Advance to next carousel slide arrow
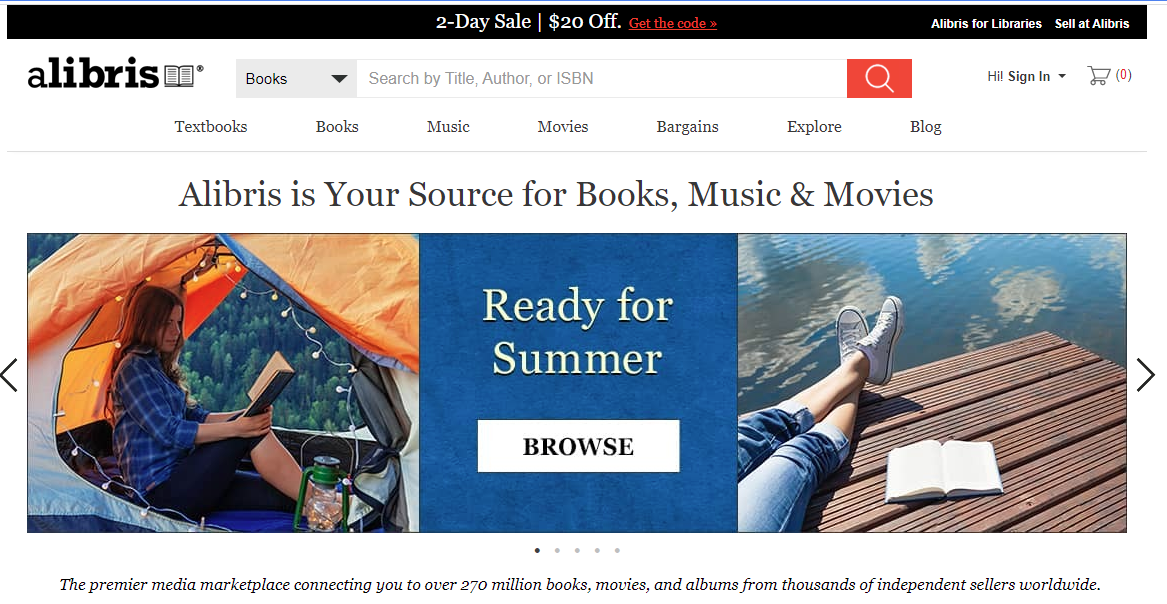The image size is (1167, 604). coord(1145,375)
